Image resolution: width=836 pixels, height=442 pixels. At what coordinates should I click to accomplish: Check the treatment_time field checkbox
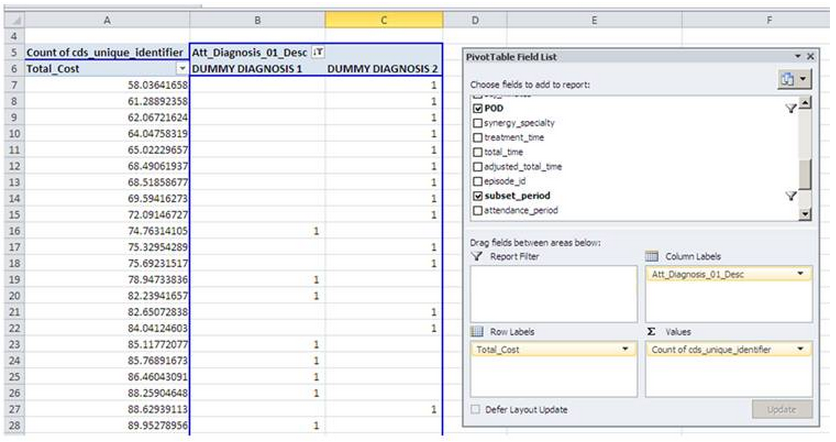pos(478,138)
